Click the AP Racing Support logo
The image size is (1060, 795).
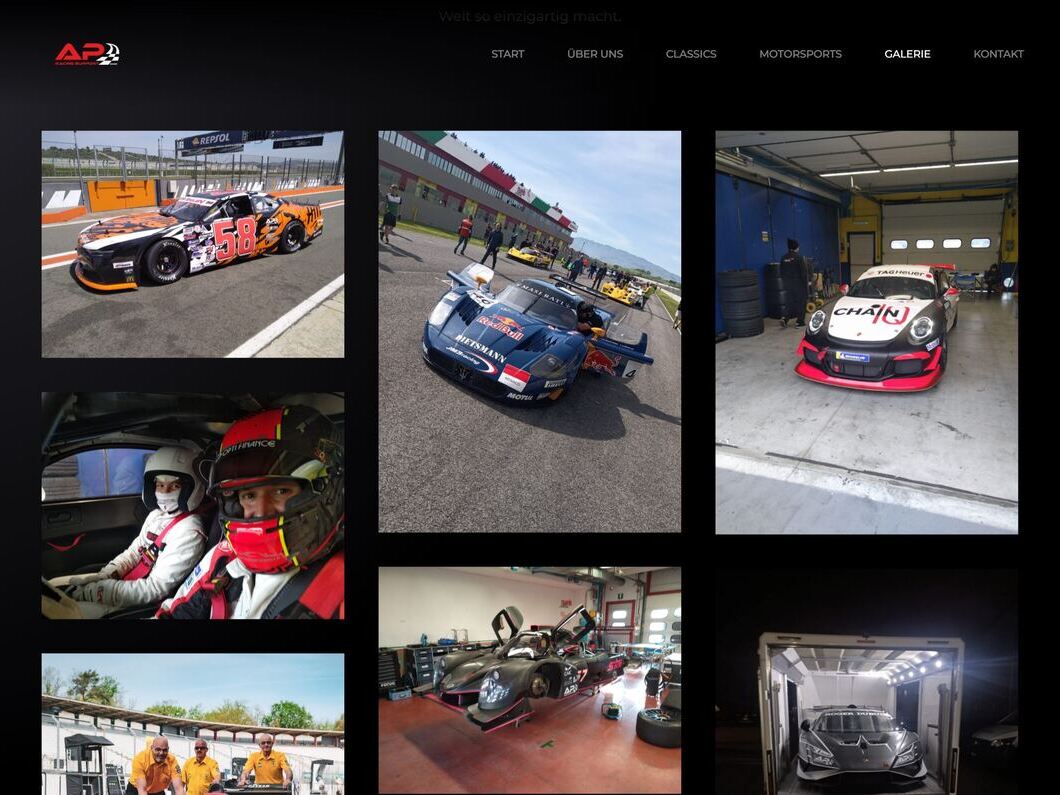click(x=87, y=54)
